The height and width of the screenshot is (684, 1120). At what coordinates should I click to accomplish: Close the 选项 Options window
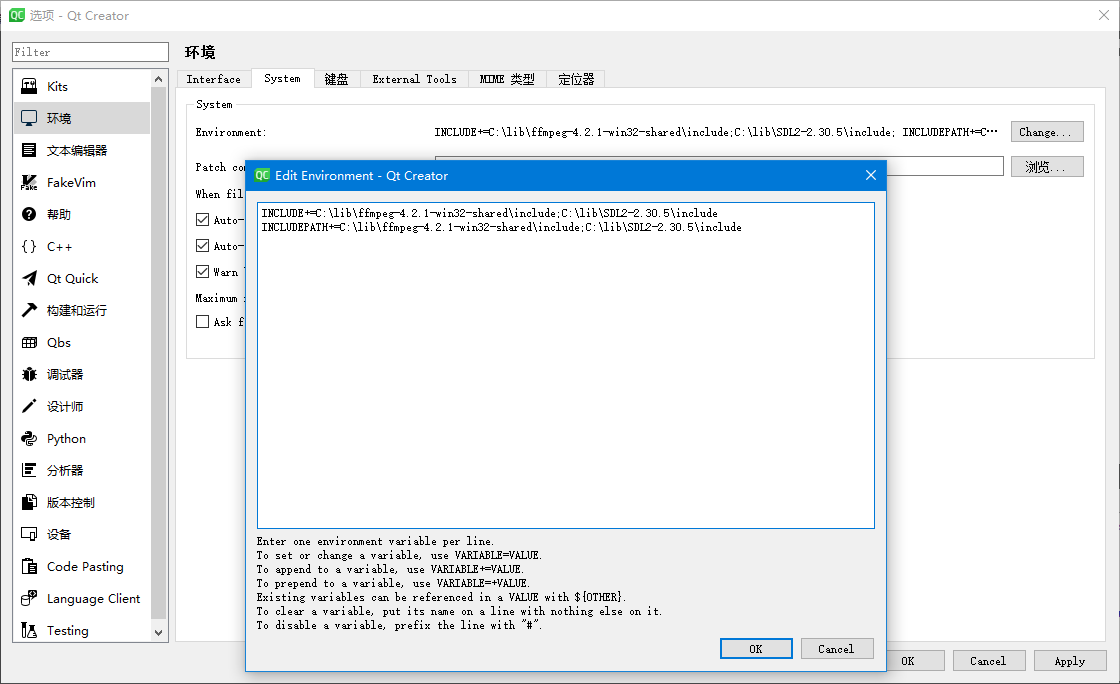click(x=1104, y=15)
